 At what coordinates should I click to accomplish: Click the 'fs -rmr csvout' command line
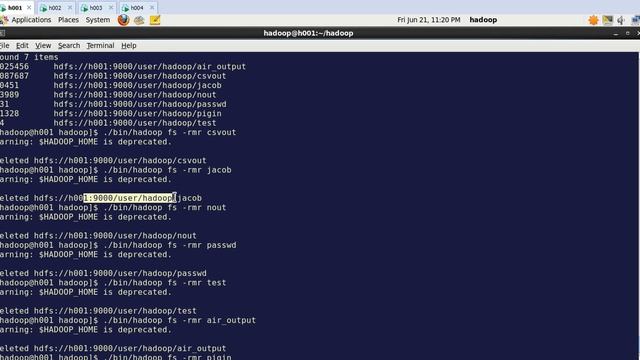pyautogui.click(x=118, y=132)
